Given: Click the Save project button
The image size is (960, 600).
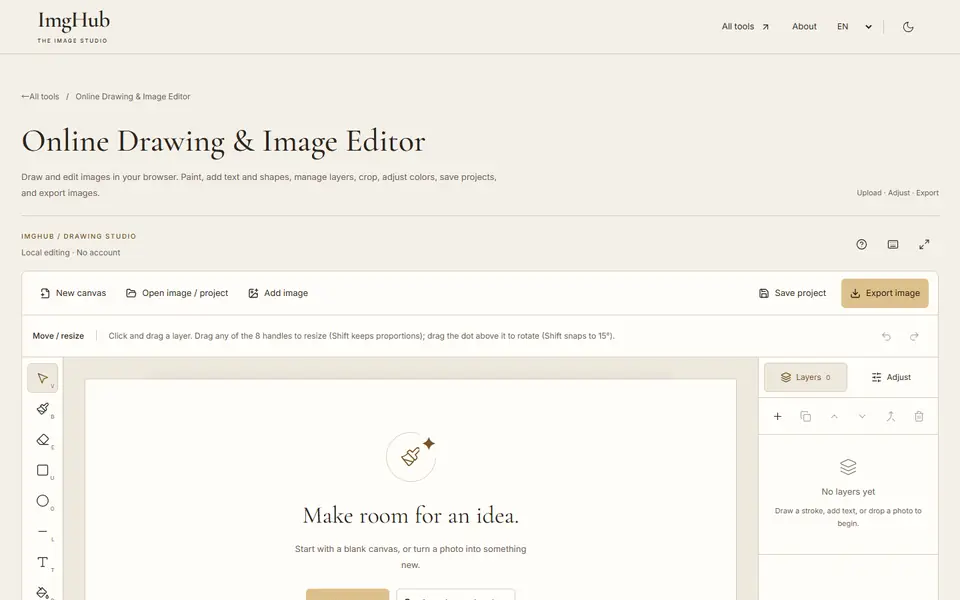Looking at the screenshot, I should tap(792, 293).
